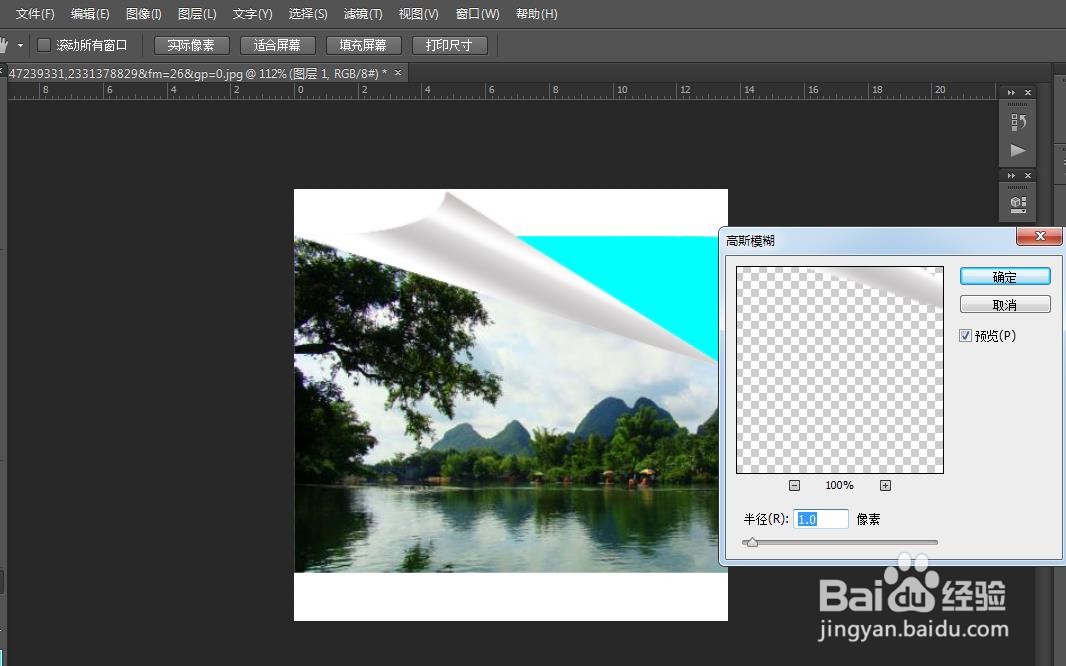The height and width of the screenshot is (666, 1066).
Task: Open the 窗口(W) menu
Action: click(x=477, y=14)
